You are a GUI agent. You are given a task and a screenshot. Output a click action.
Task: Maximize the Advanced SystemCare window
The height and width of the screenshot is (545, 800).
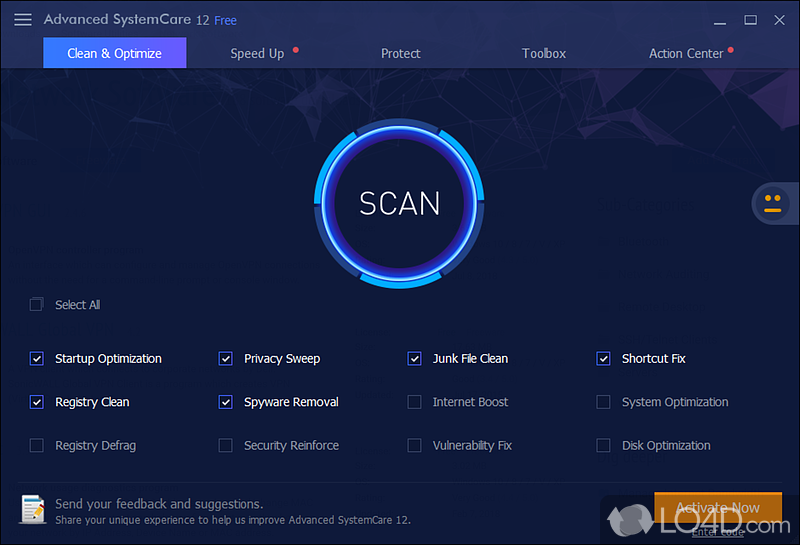[750, 20]
